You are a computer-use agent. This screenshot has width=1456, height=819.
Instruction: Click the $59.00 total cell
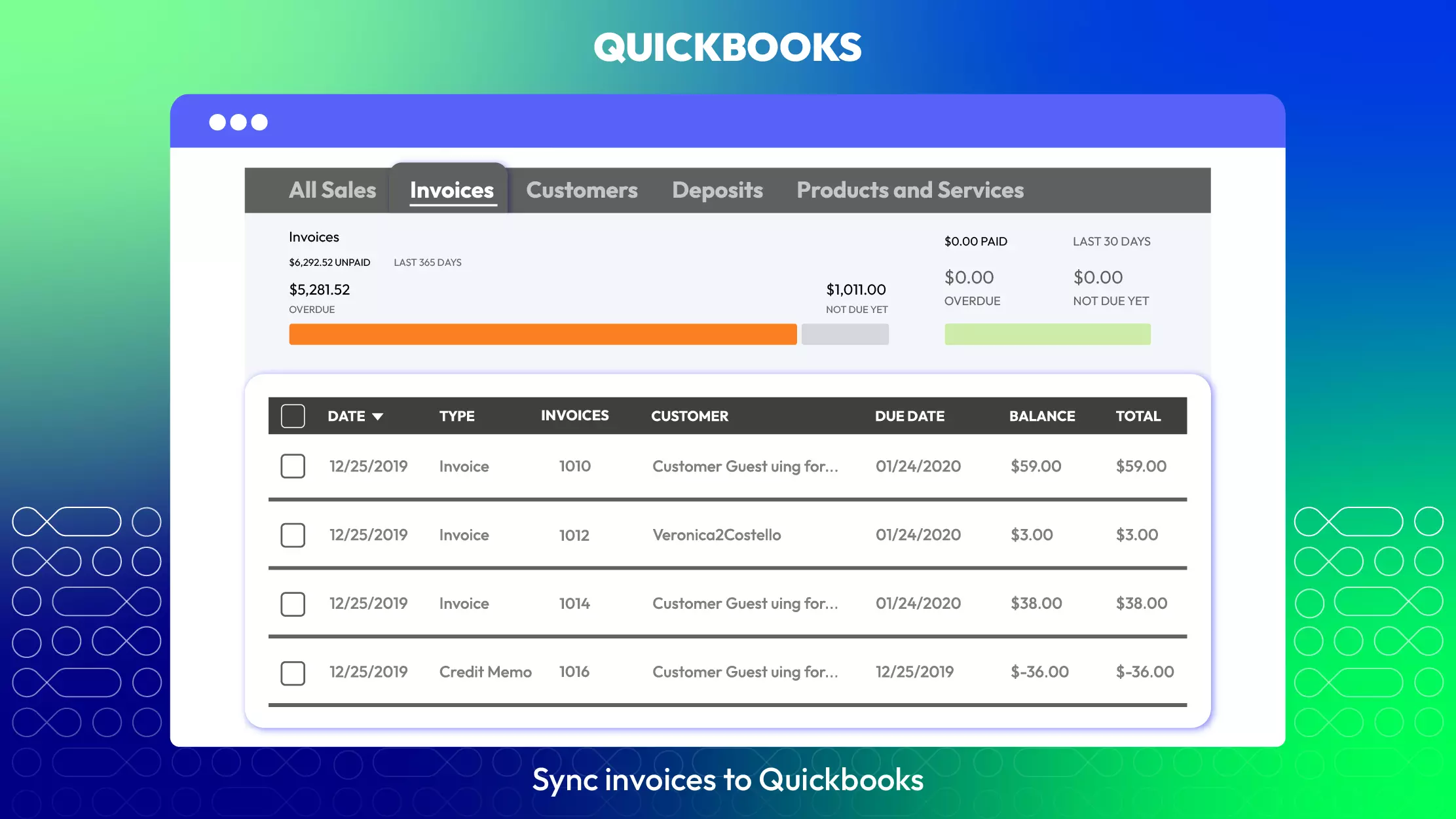click(1141, 466)
